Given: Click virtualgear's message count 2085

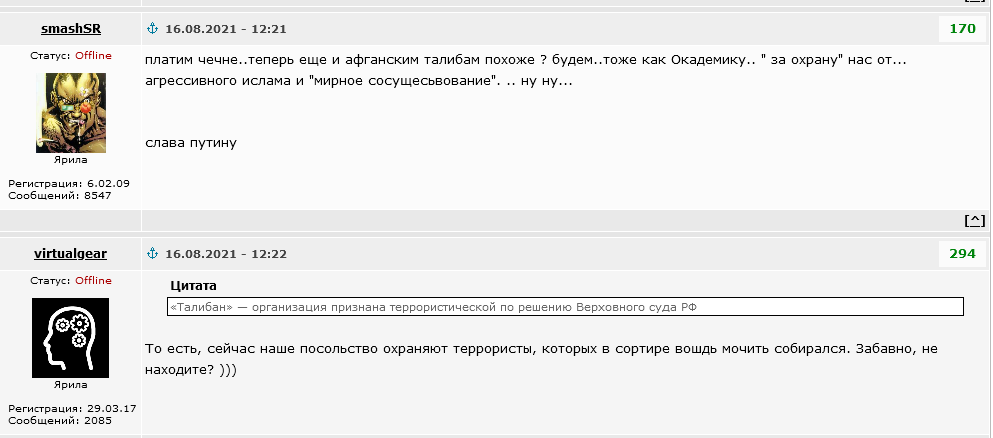Looking at the screenshot, I should 97,420.
